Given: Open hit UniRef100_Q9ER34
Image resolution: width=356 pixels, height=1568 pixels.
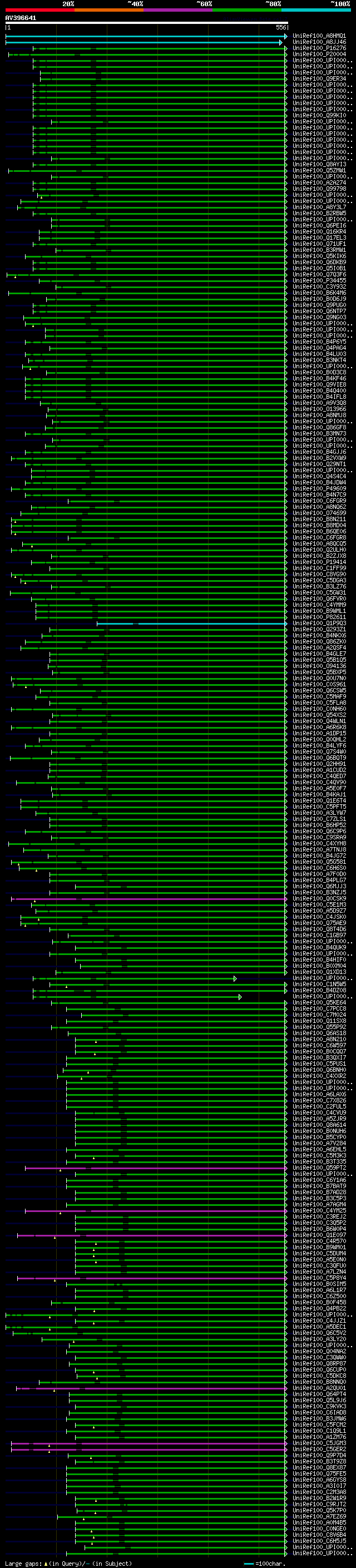Looking at the screenshot, I should click(x=319, y=78).
